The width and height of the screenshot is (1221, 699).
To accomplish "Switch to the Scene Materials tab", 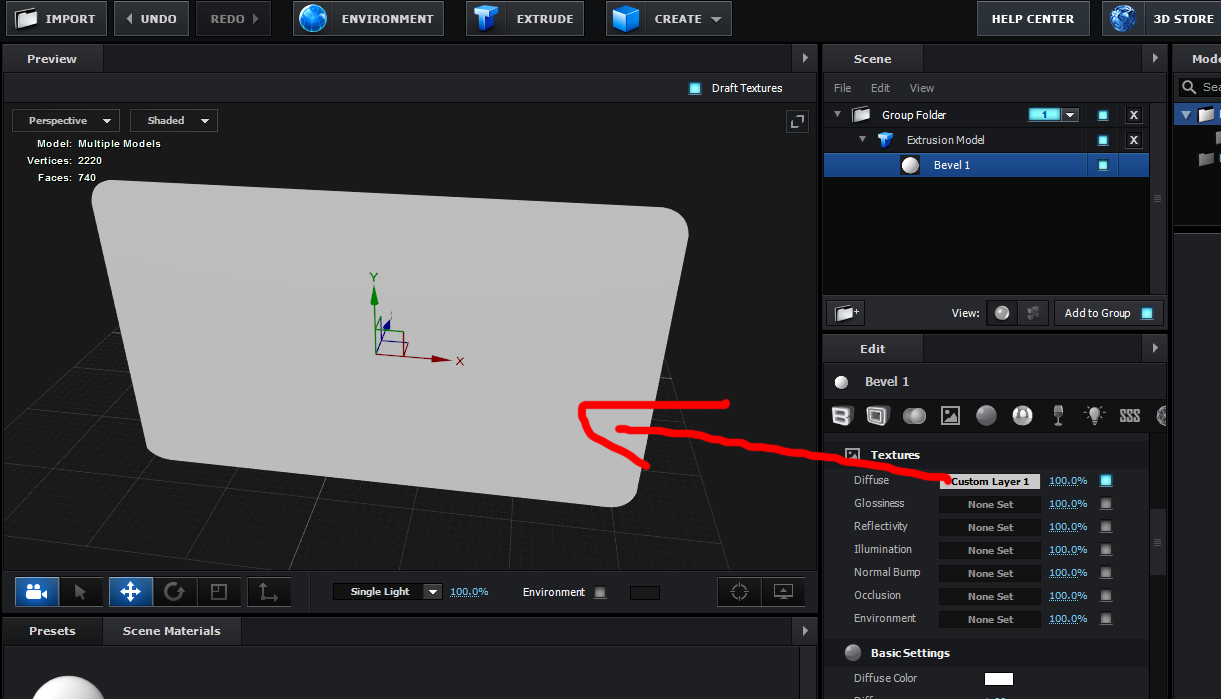I will coord(172,631).
